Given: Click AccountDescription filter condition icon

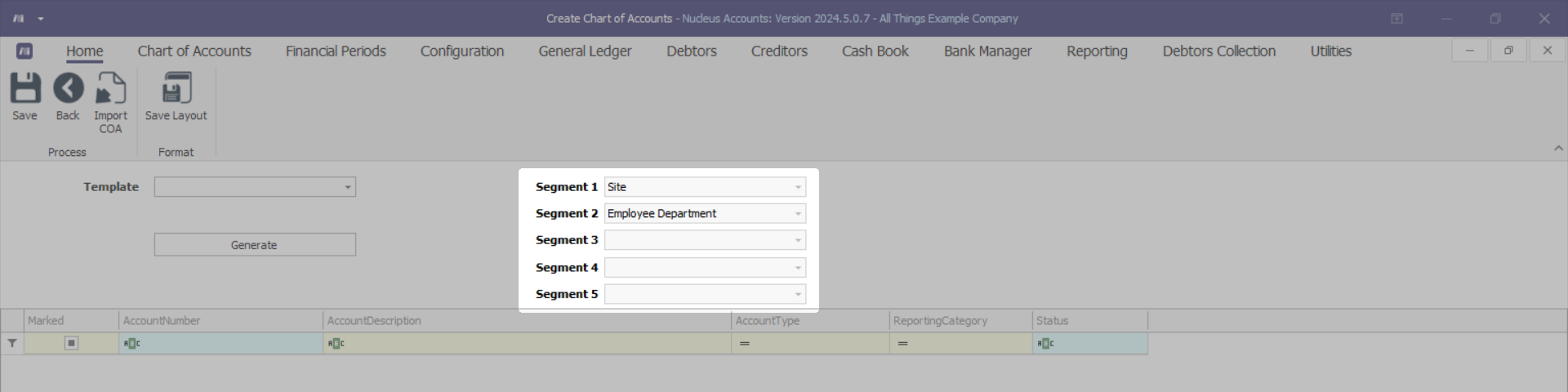Looking at the screenshot, I should (x=336, y=344).
